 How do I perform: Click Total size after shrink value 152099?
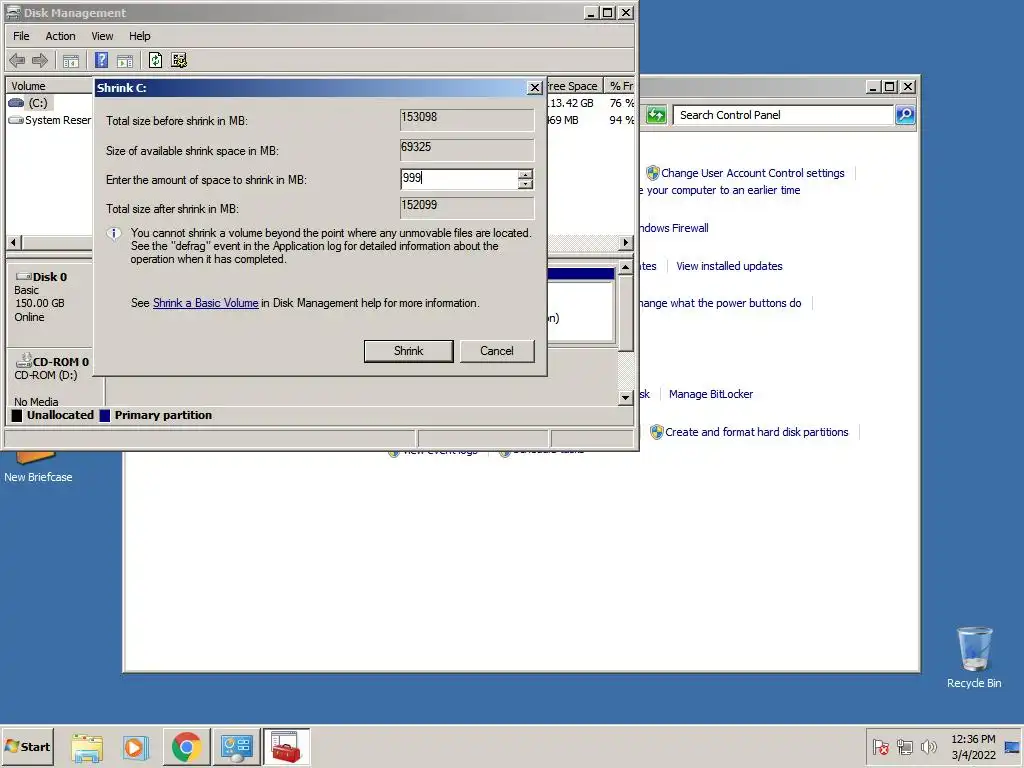(x=467, y=207)
